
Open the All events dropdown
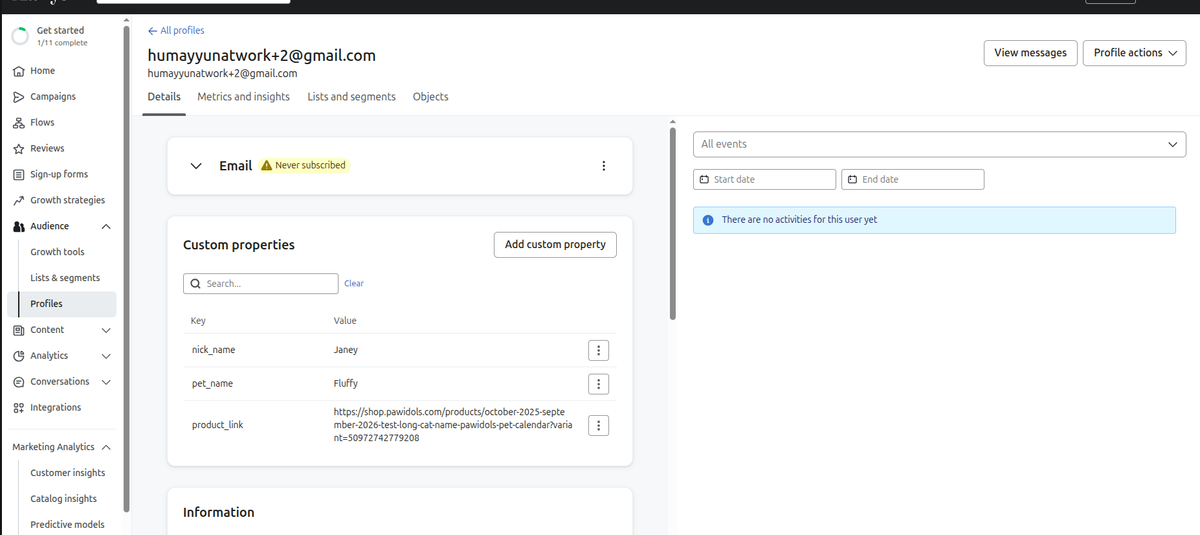[939, 144]
